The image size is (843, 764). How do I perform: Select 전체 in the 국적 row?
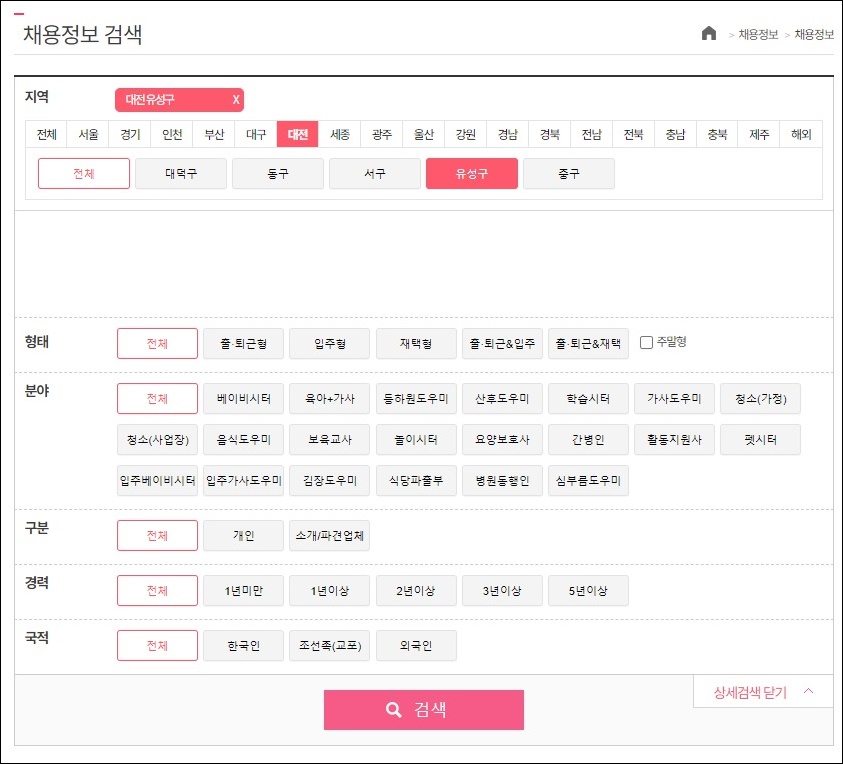(x=158, y=646)
